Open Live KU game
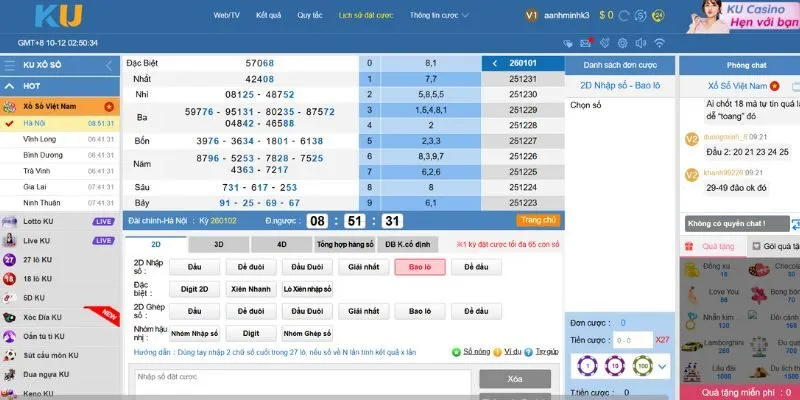Image resolution: width=800 pixels, height=400 pixels. pos(60,240)
